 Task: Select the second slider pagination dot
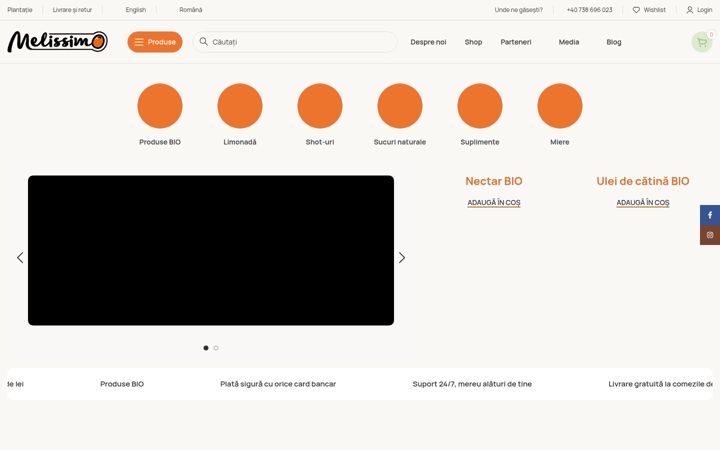(x=216, y=348)
